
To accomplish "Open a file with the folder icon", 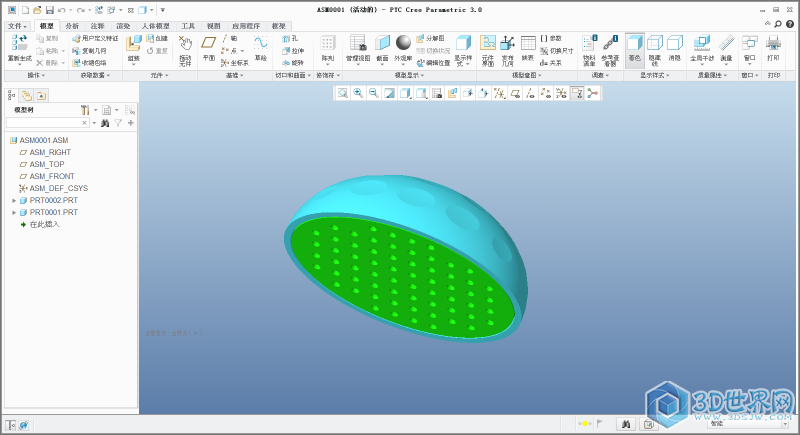I will click(x=37, y=10).
